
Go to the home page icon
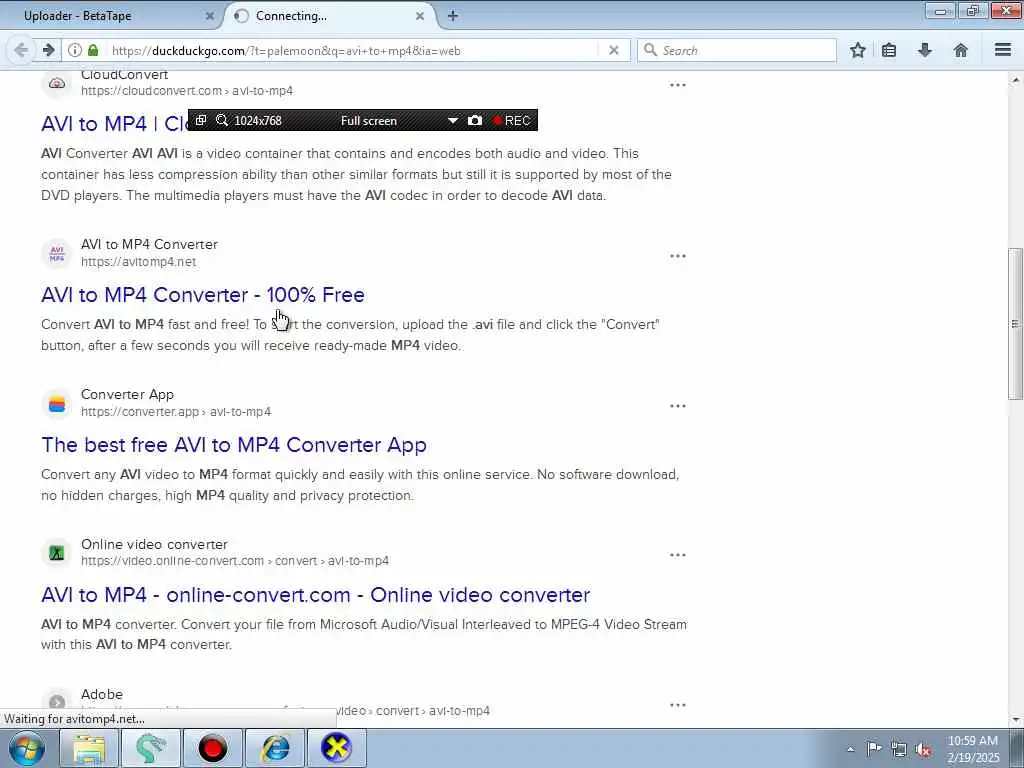point(961,50)
